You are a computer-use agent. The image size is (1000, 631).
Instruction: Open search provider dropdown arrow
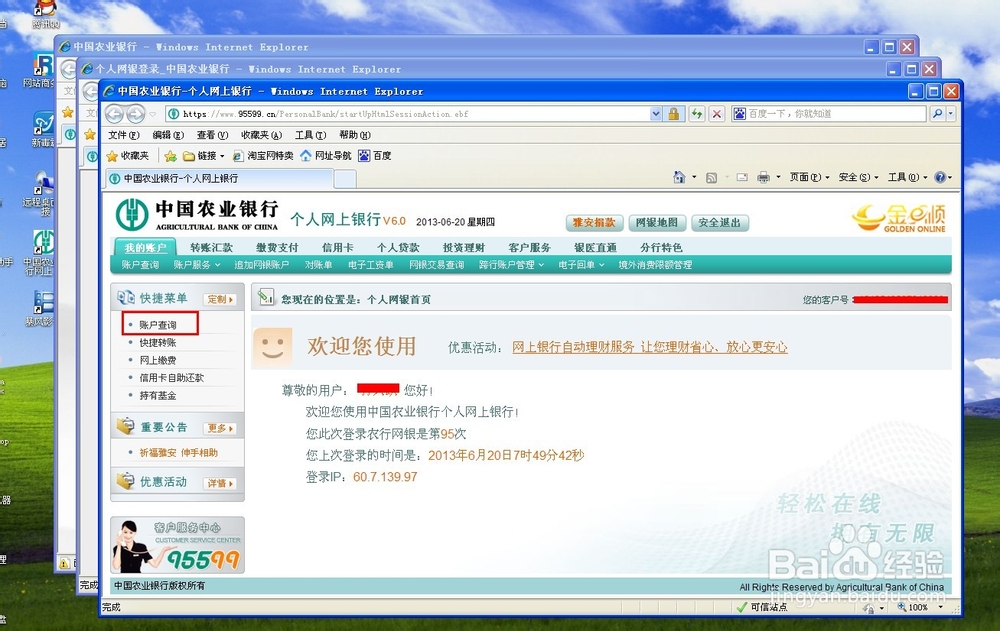(951, 114)
